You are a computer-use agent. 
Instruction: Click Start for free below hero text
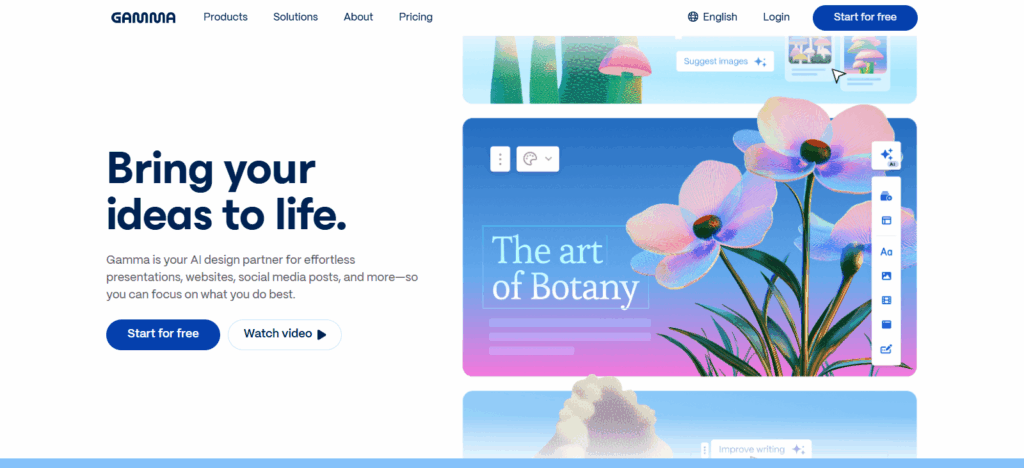click(163, 334)
